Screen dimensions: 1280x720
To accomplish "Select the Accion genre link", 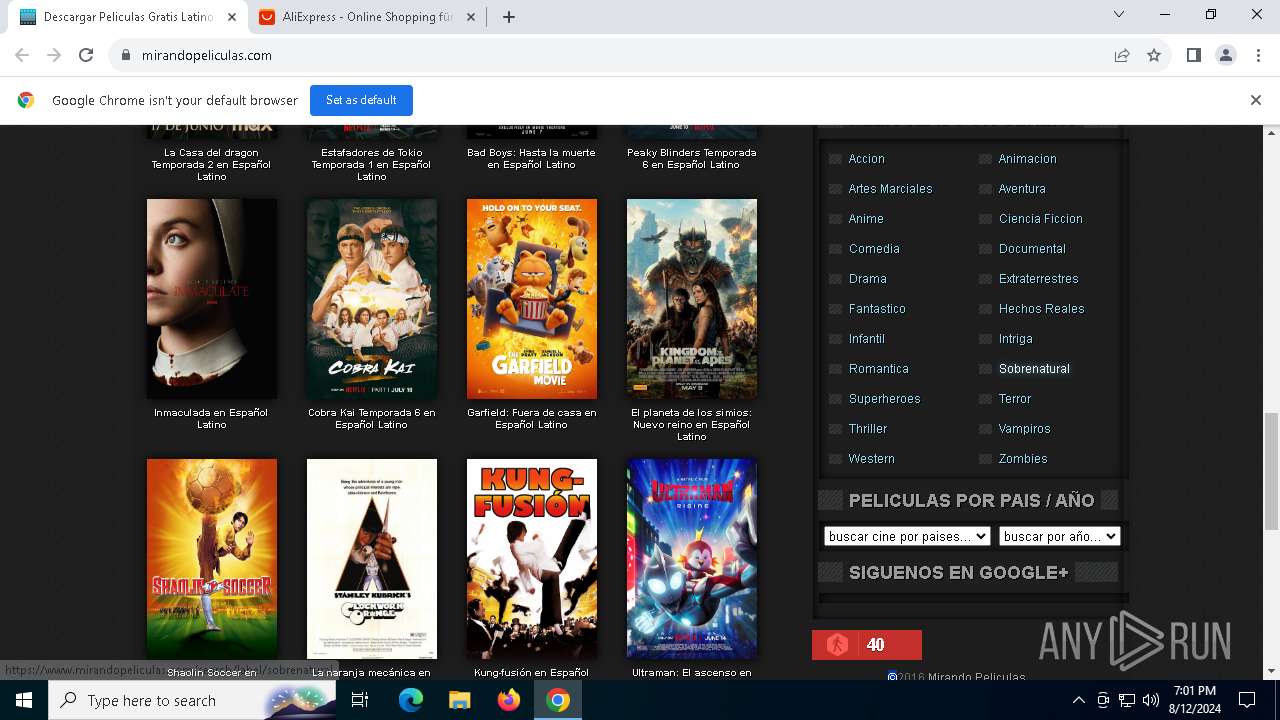I will pyautogui.click(x=866, y=159).
